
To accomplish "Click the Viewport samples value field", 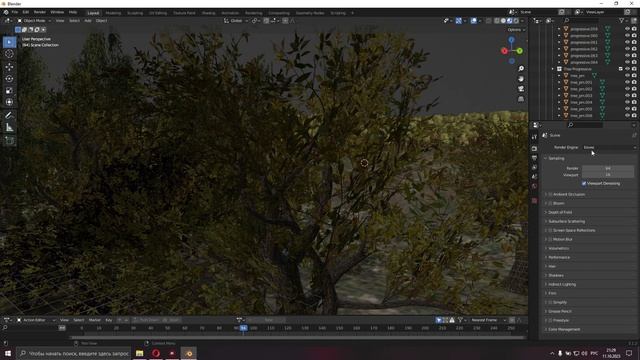I will pos(608,175).
